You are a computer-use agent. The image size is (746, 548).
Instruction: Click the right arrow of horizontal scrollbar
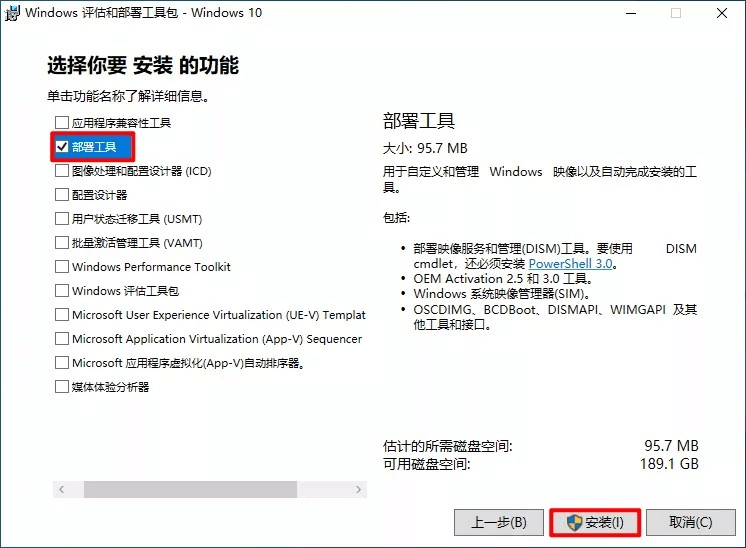[x=358, y=489]
